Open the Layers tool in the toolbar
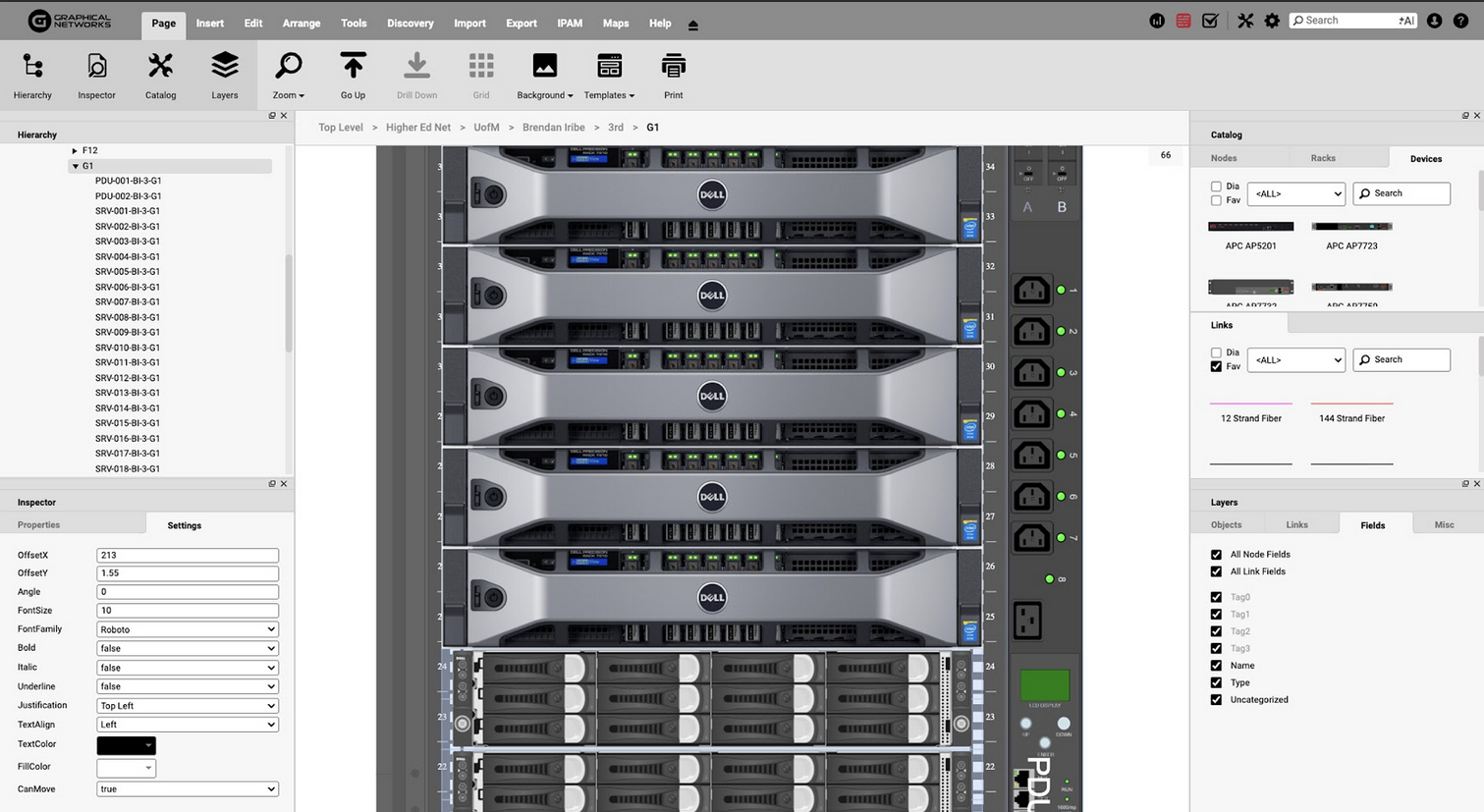The width and height of the screenshot is (1484, 812). tap(225, 76)
